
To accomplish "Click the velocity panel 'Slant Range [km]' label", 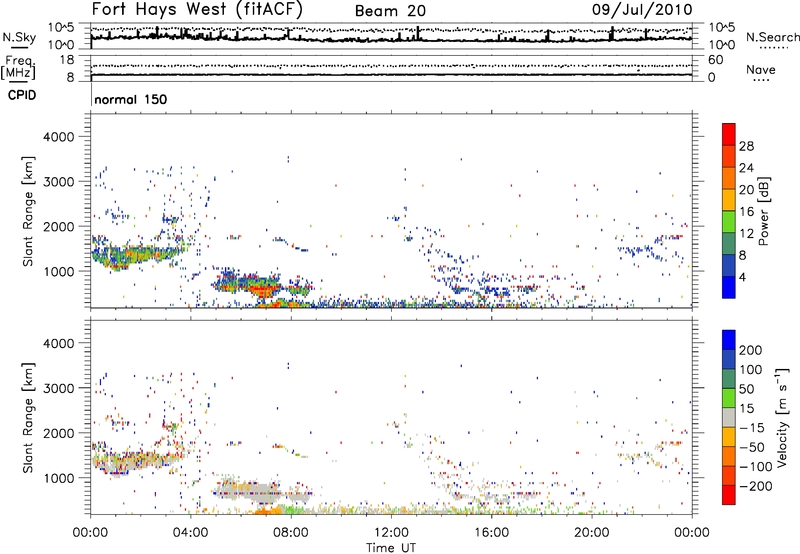I will [28, 418].
